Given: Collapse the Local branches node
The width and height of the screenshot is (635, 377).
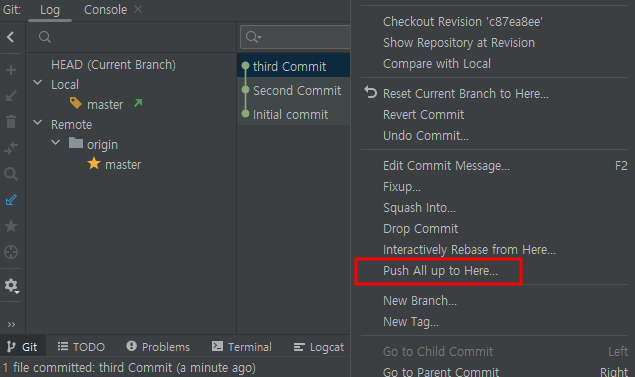Looking at the screenshot, I should click(38, 83).
